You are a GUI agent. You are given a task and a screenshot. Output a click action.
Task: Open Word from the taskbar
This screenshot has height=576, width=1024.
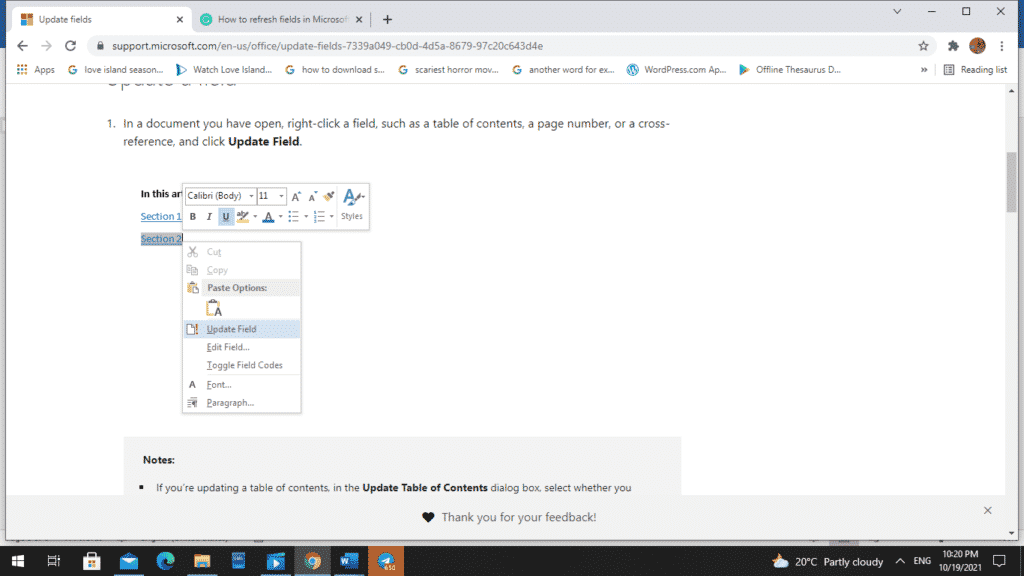click(349, 561)
